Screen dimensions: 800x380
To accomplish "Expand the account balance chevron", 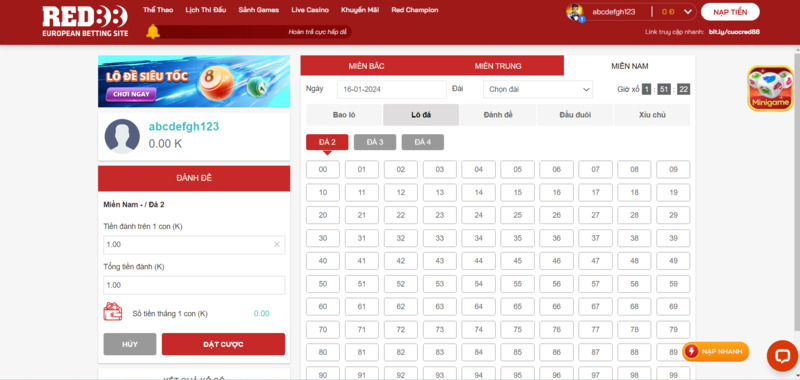I will 688,12.
